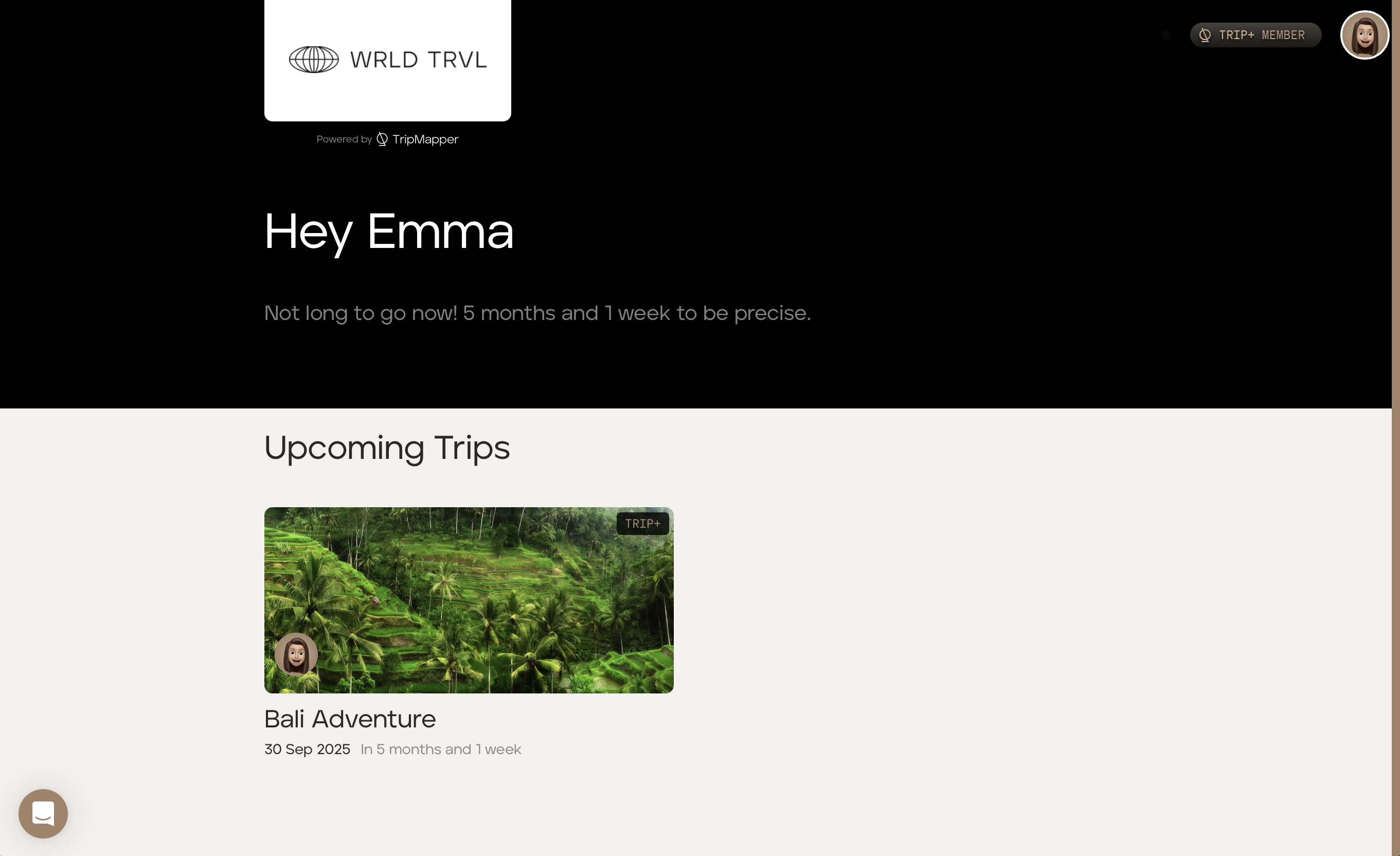Image resolution: width=1400 pixels, height=856 pixels.
Task: Click the 'Powered by' caption text
Action: click(x=344, y=139)
